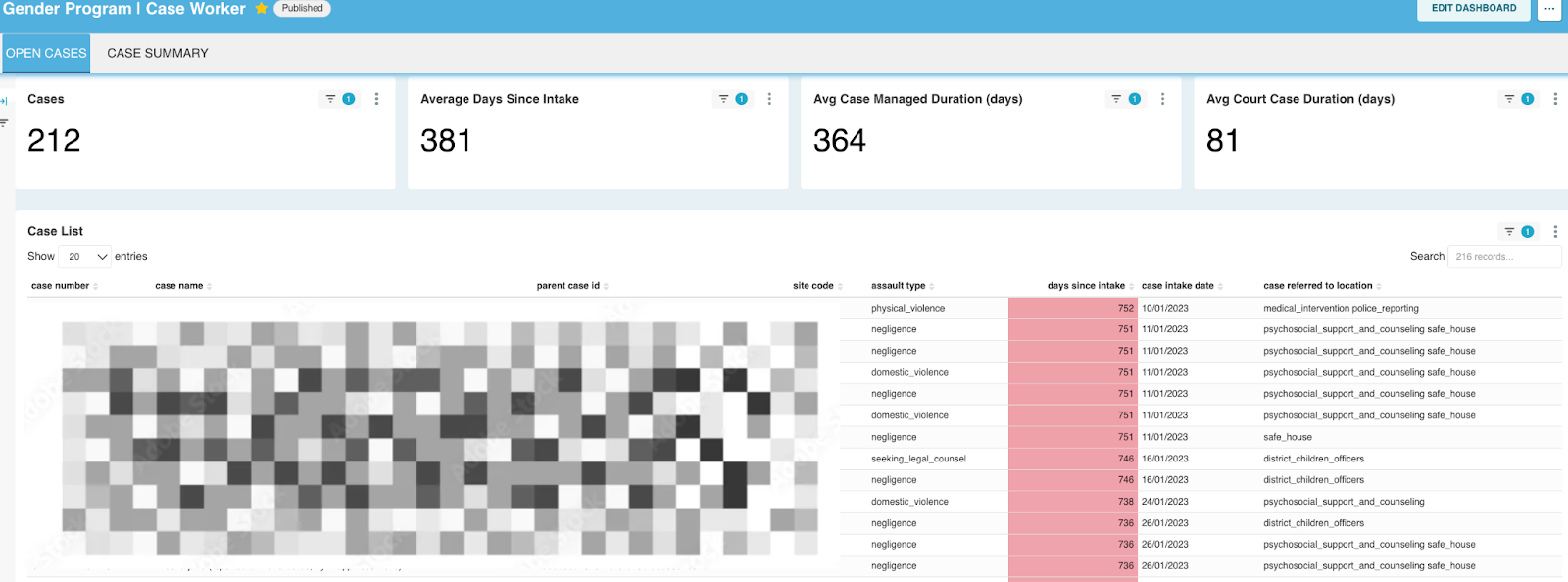Image resolution: width=1568 pixels, height=582 pixels.
Task: Click the Case List search input field
Action: [1503, 257]
